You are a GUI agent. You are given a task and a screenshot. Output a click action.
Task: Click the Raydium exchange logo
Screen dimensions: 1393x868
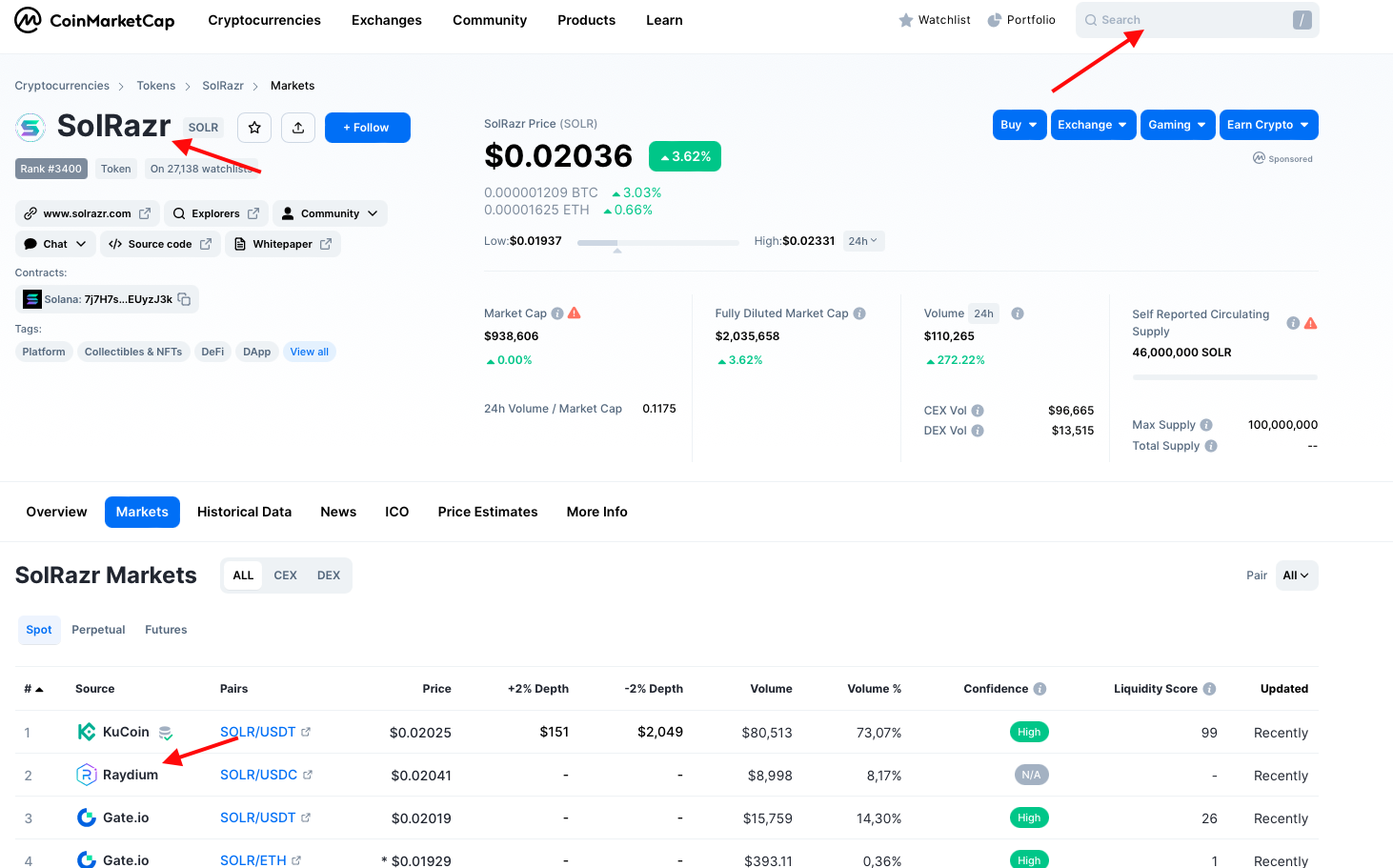click(x=87, y=775)
